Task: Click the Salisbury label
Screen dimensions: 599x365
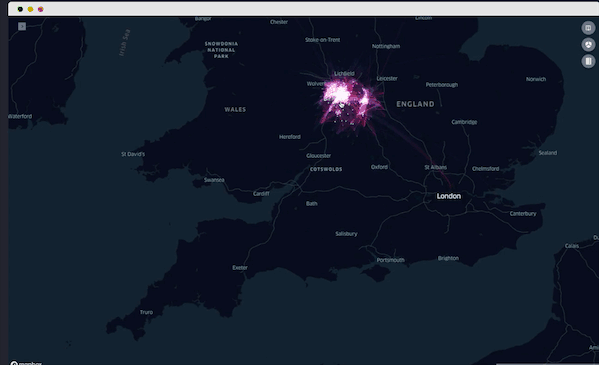Action: pyautogui.click(x=346, y=234)
